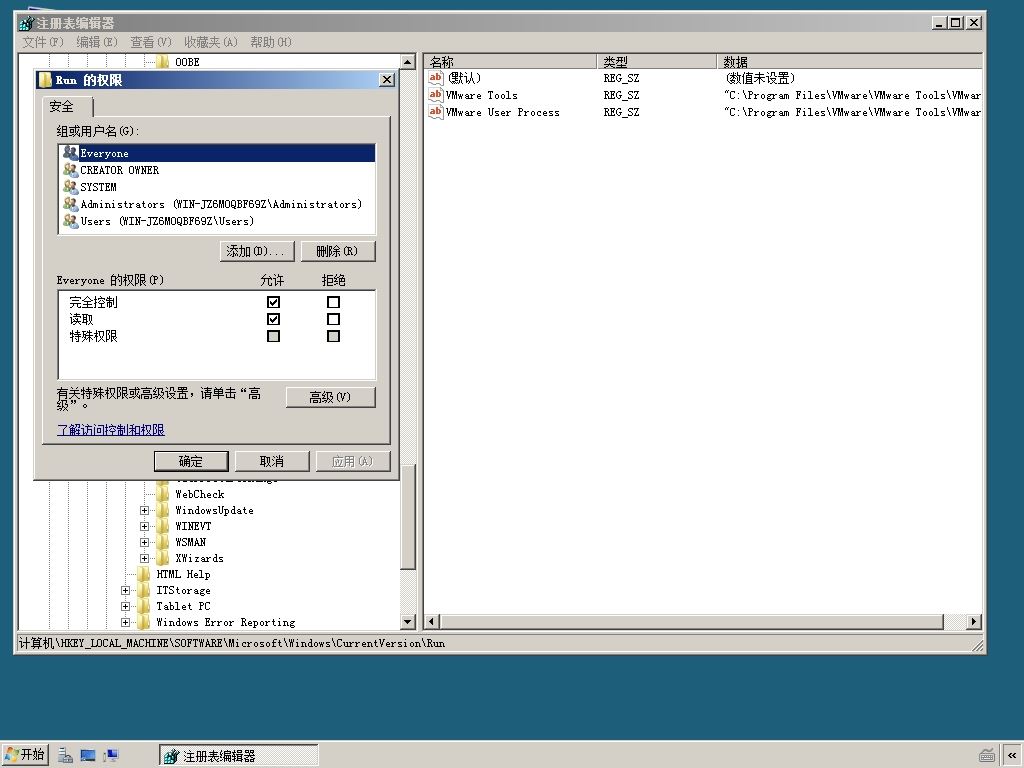This screenshot has width=1024, height=768.
Task: Click the keyboard icon in system tray
Action: pos(987,756)
